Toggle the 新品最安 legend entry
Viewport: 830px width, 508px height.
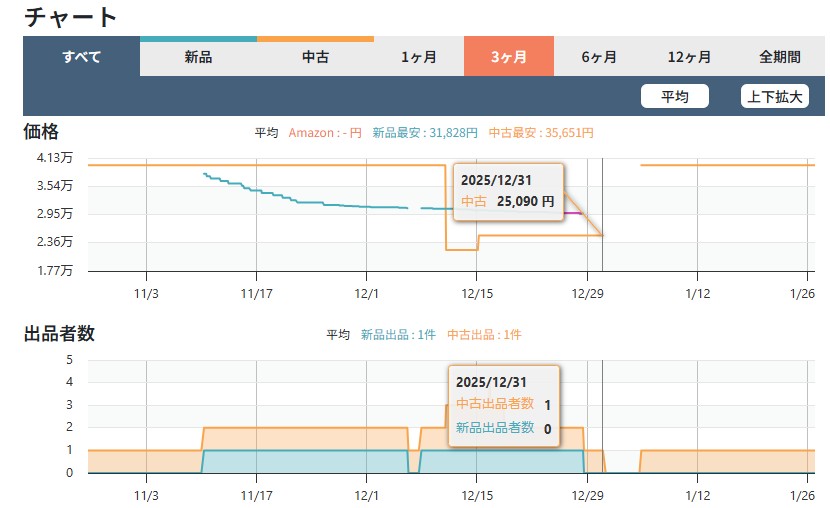click(425, 132)
